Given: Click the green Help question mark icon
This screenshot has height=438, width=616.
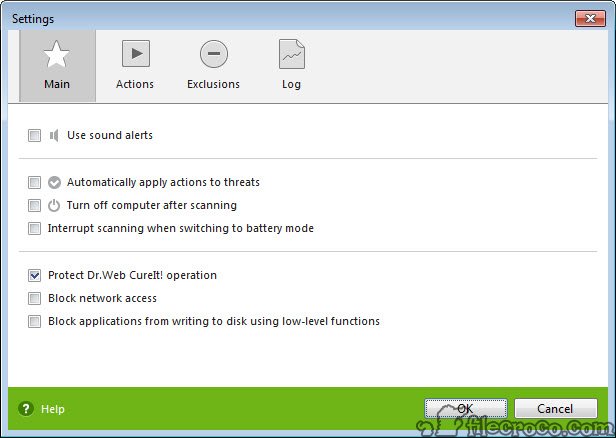Looking at the screenshot, I should point(26,409).
